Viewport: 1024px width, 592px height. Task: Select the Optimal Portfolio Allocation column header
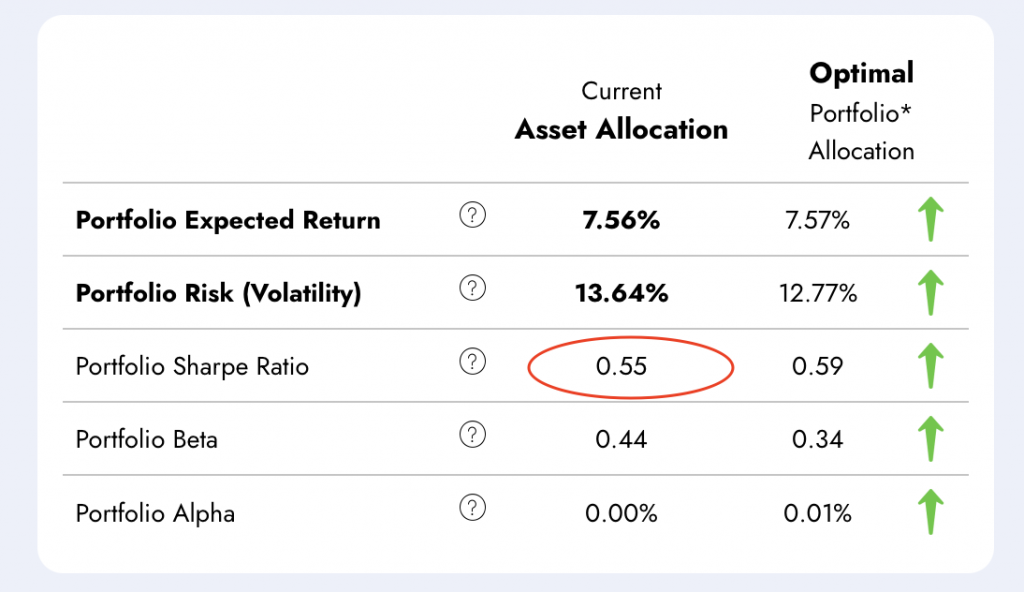tap(861, 111)
